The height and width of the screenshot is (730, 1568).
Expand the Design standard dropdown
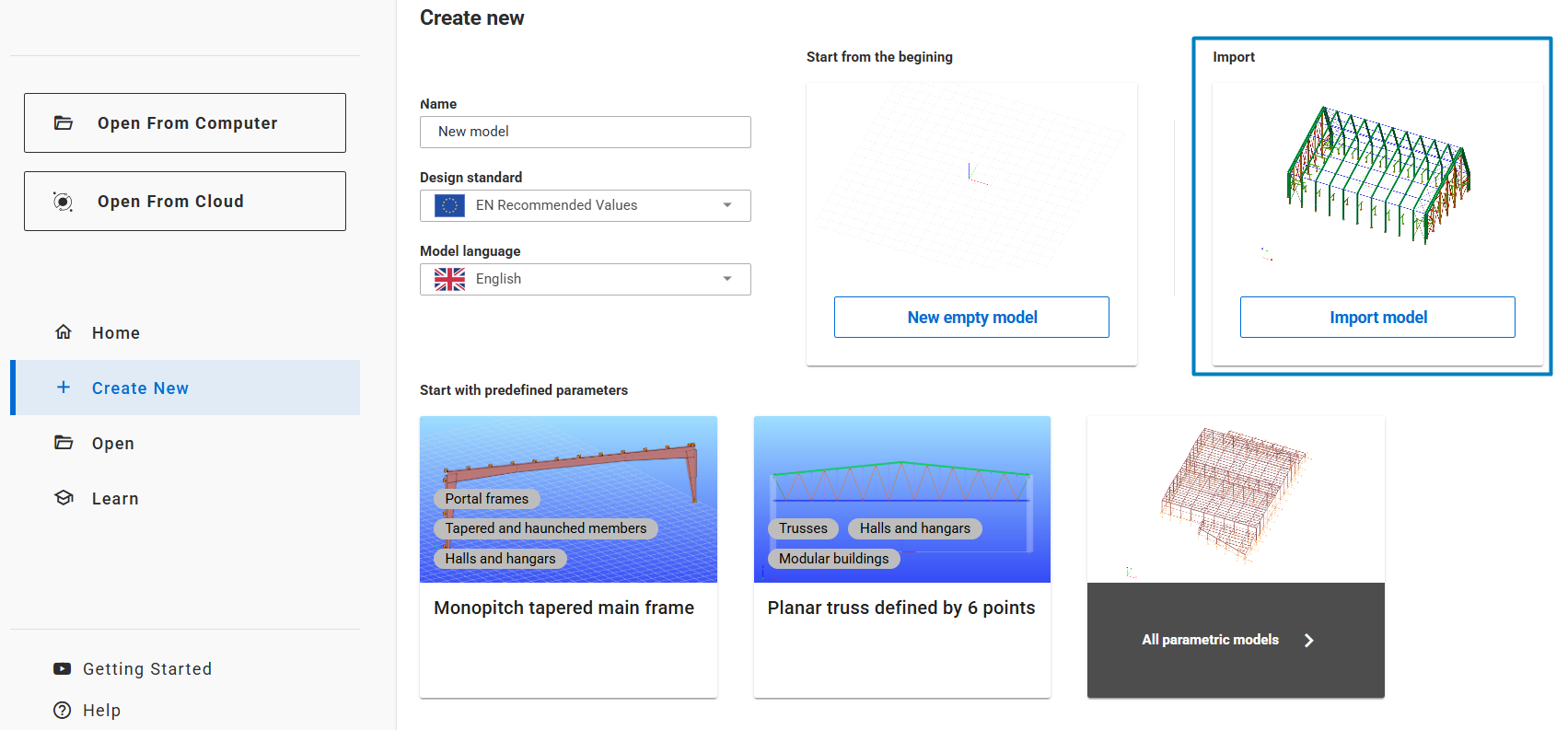pos(727,205)
